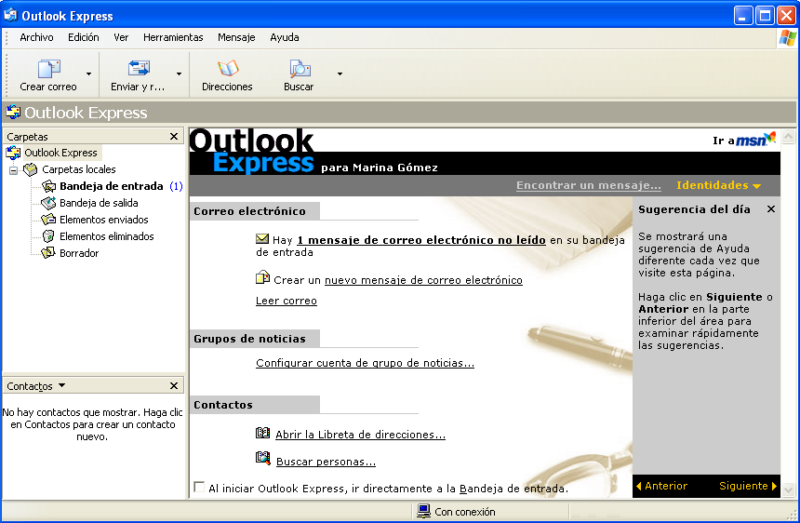Click the Leer correo link
Screen dimensions: 800x523
click(x=286, y=301)
